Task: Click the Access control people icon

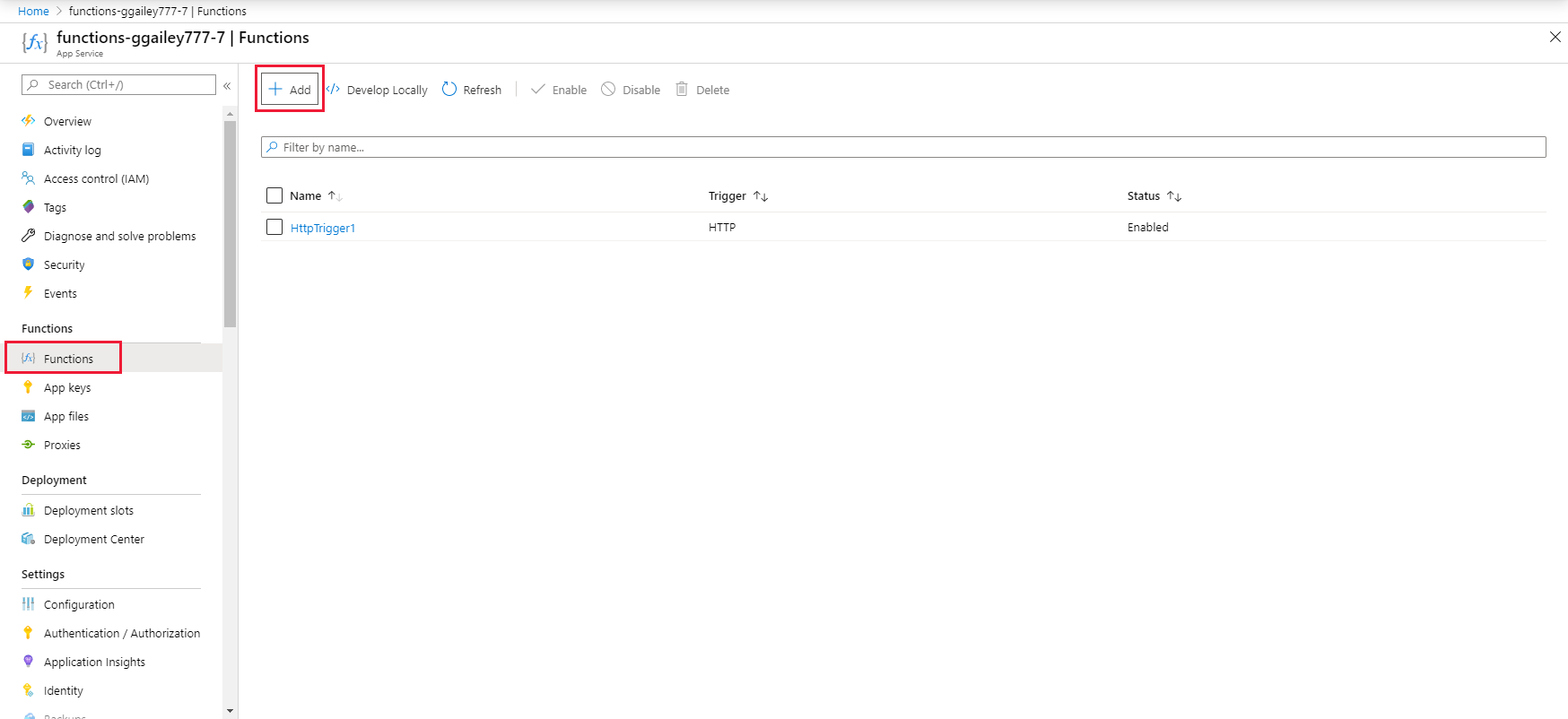Action: 29,178
